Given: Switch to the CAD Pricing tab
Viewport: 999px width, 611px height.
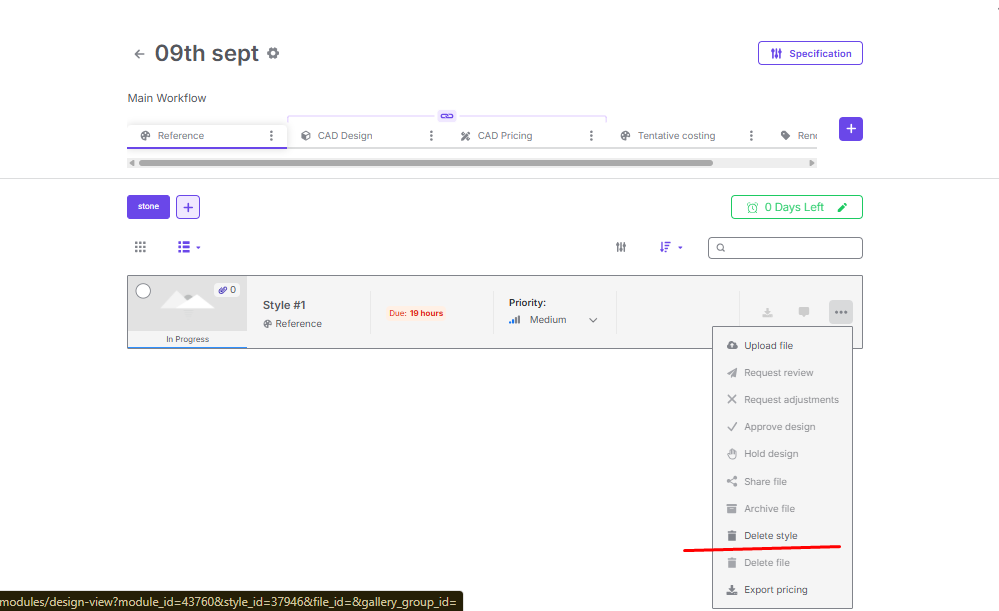Looking at the screenshot, I should (x=505, y=136).
